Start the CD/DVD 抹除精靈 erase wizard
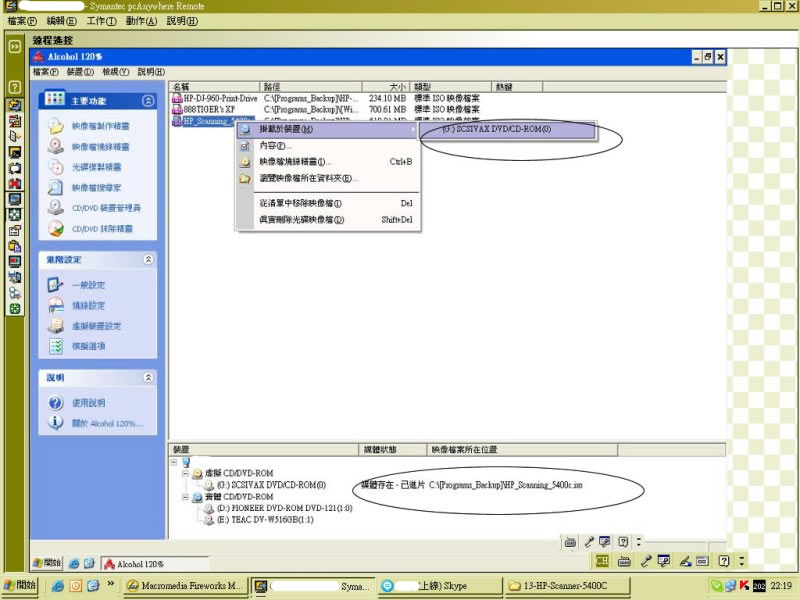800x600 pixels. click(102, 229)
